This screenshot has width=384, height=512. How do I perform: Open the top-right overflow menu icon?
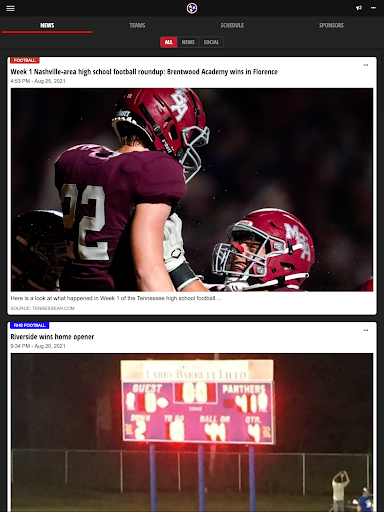pyautogui.click(x=373, y=8)
